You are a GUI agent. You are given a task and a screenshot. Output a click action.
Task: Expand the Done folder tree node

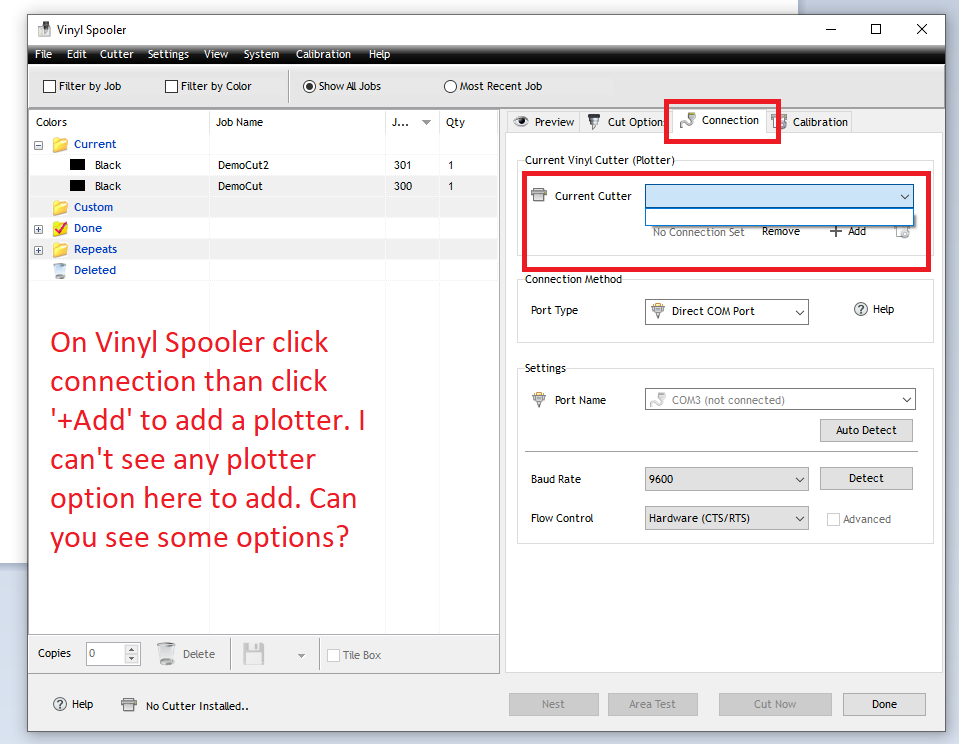[39, 229]
